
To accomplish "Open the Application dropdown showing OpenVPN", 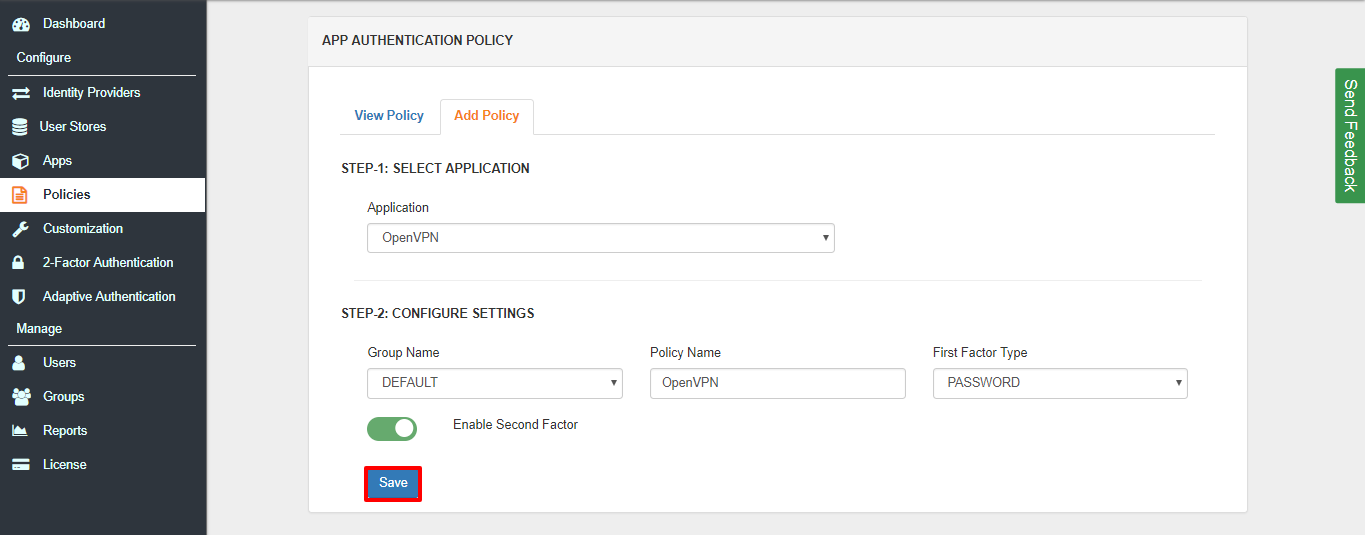I will 601,238.
